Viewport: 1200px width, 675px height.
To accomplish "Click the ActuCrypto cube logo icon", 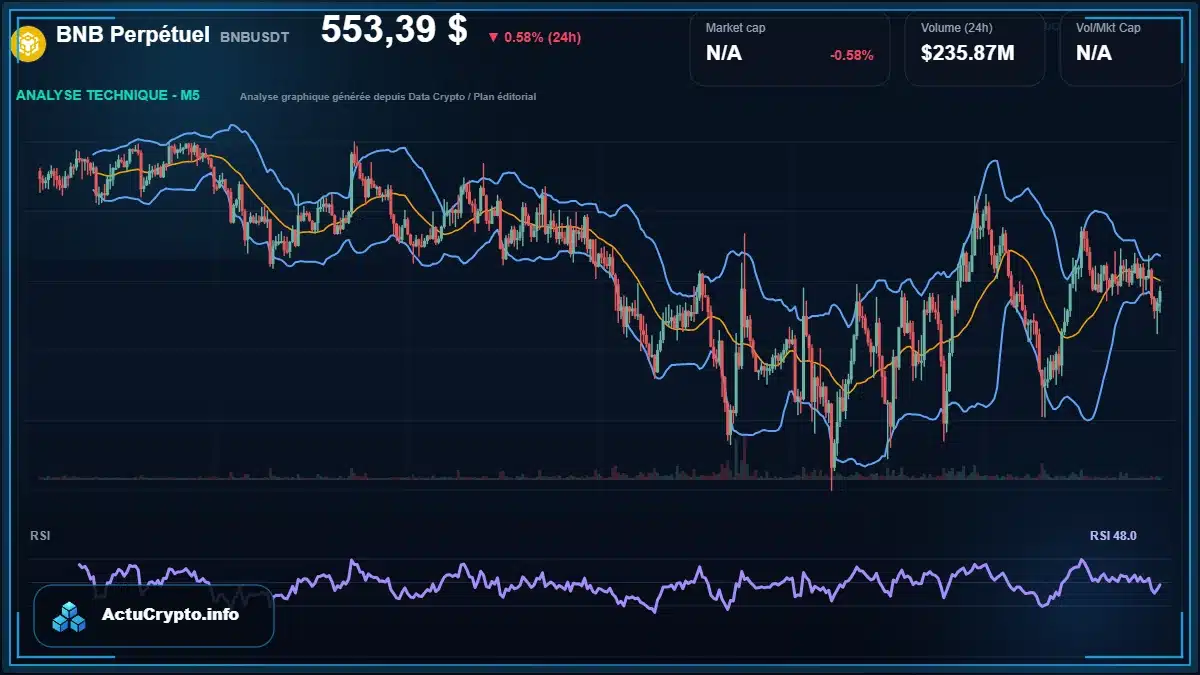I will coord(70,616).
